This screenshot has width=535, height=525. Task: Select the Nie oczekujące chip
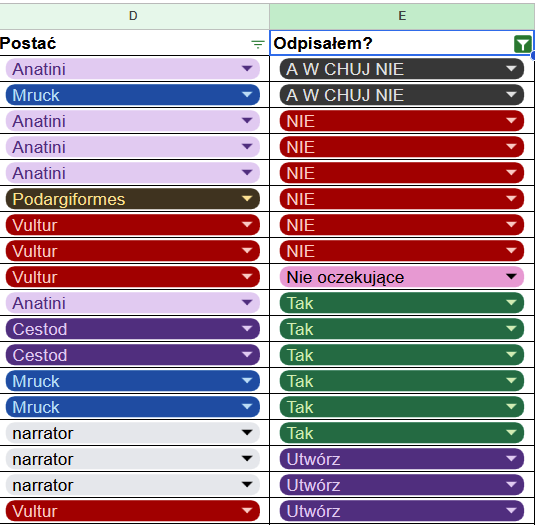(x=402, y=277)
